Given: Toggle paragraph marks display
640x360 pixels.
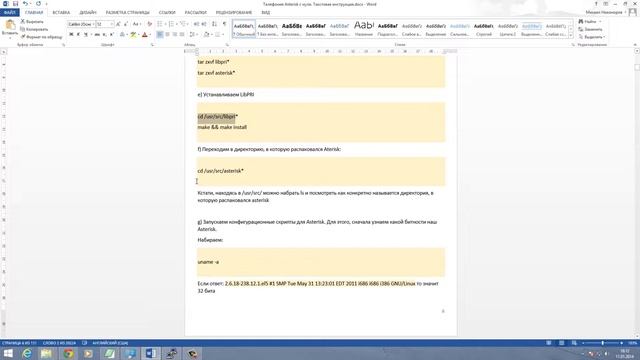Looking at the screenshot, I should click(224, 24).
